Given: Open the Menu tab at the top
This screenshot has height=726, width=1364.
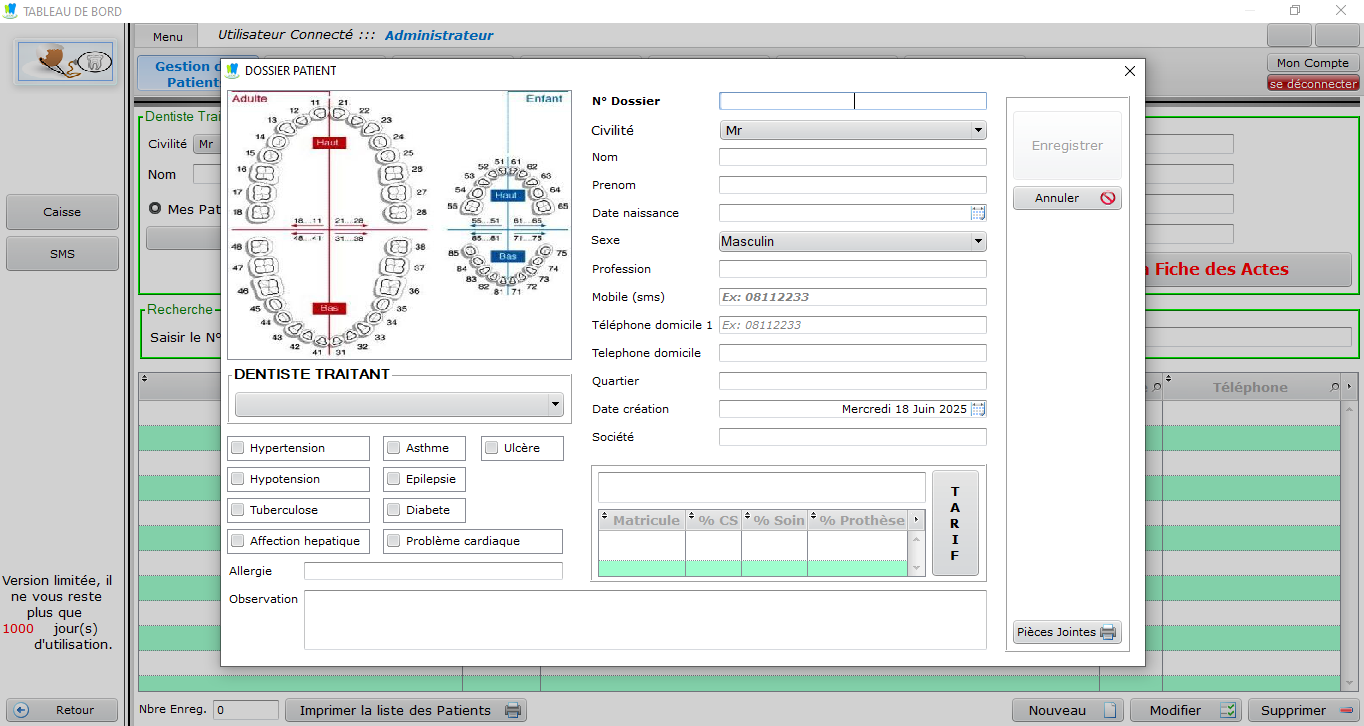Looking at the screenshot, I should pyautogui.click(x=168, y=37).
